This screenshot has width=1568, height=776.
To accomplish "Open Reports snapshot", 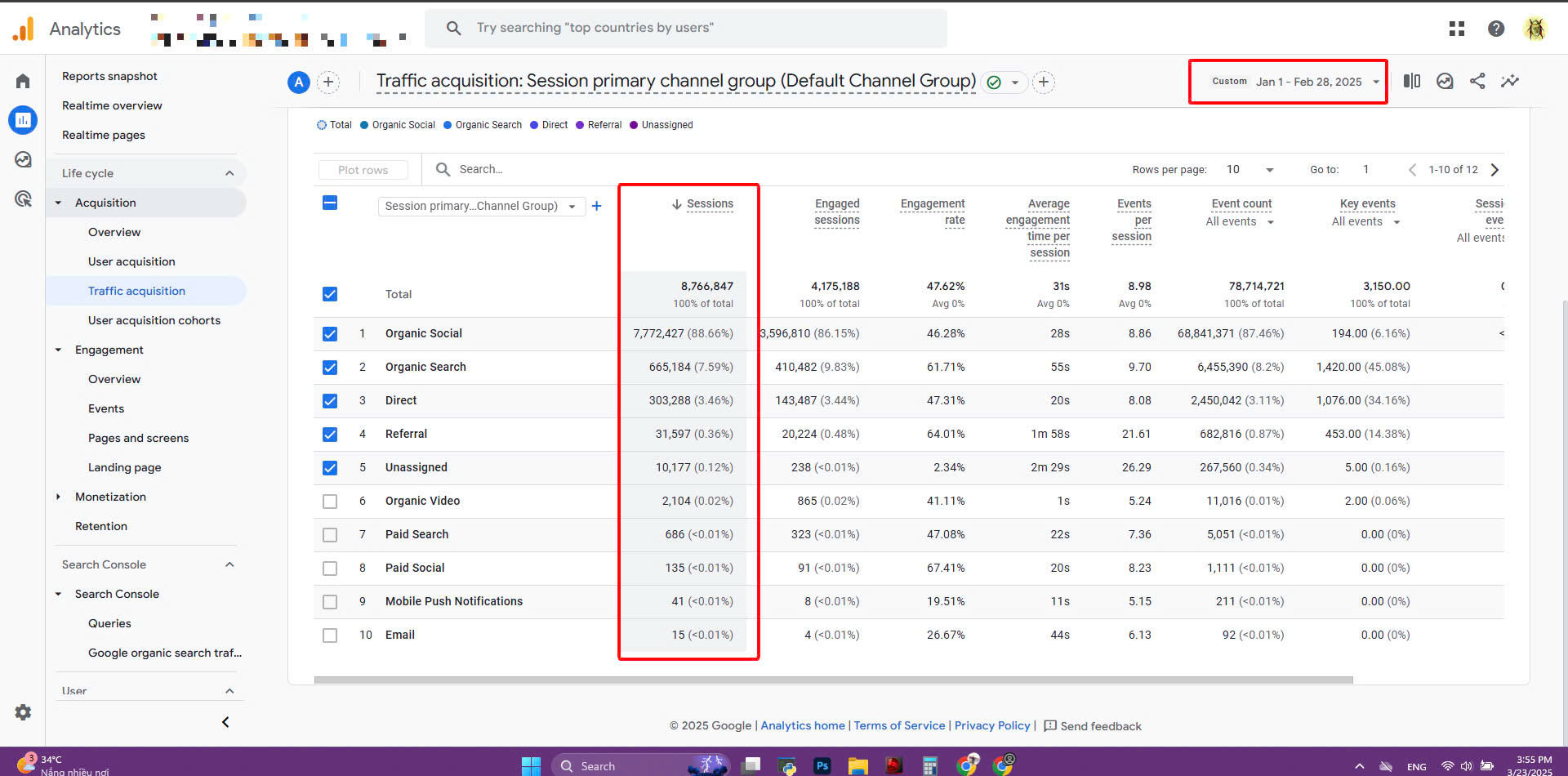I will [109, 76].
